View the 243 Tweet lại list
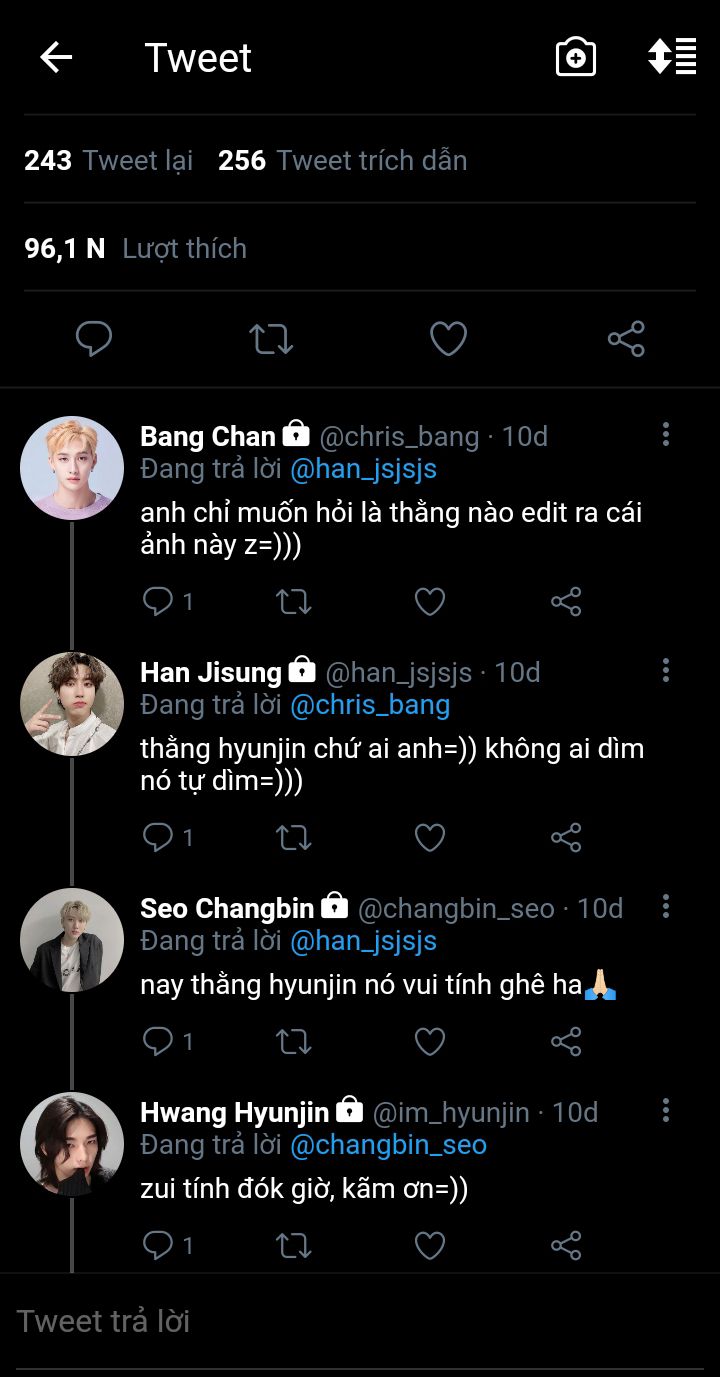The height and width of the screenshot is (1377, 720). [108, 161]
